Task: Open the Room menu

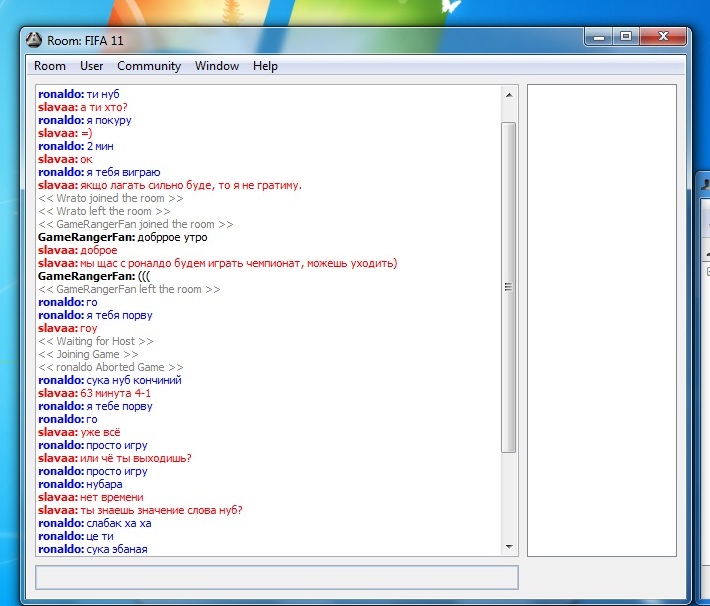Action: 50,66
